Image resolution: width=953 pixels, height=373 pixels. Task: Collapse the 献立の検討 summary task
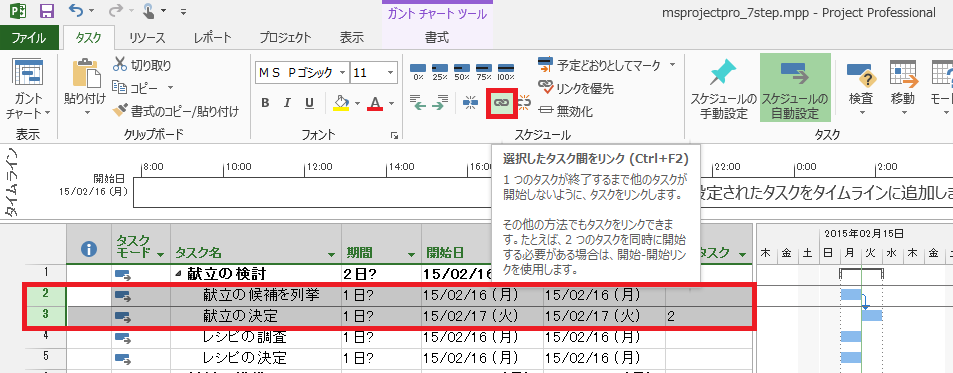(x=178, y=273)
